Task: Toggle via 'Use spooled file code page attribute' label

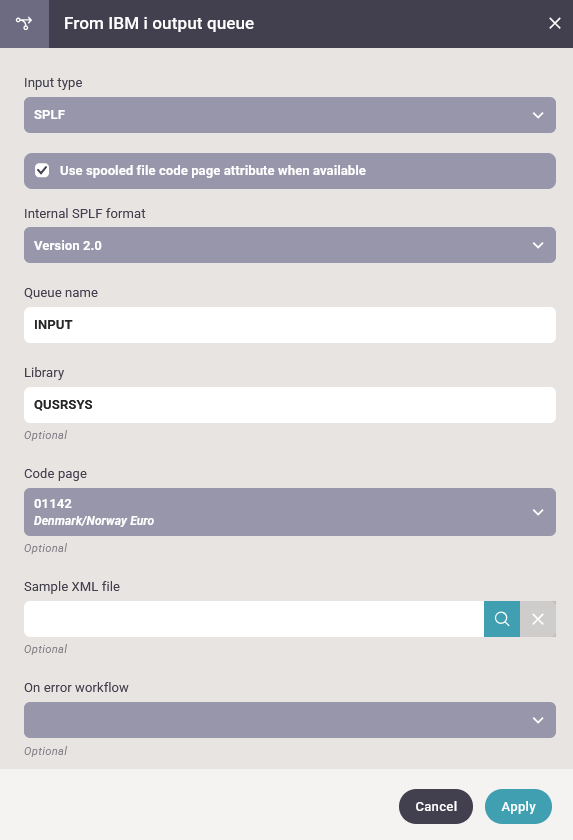Action: [x=213, y=170]
